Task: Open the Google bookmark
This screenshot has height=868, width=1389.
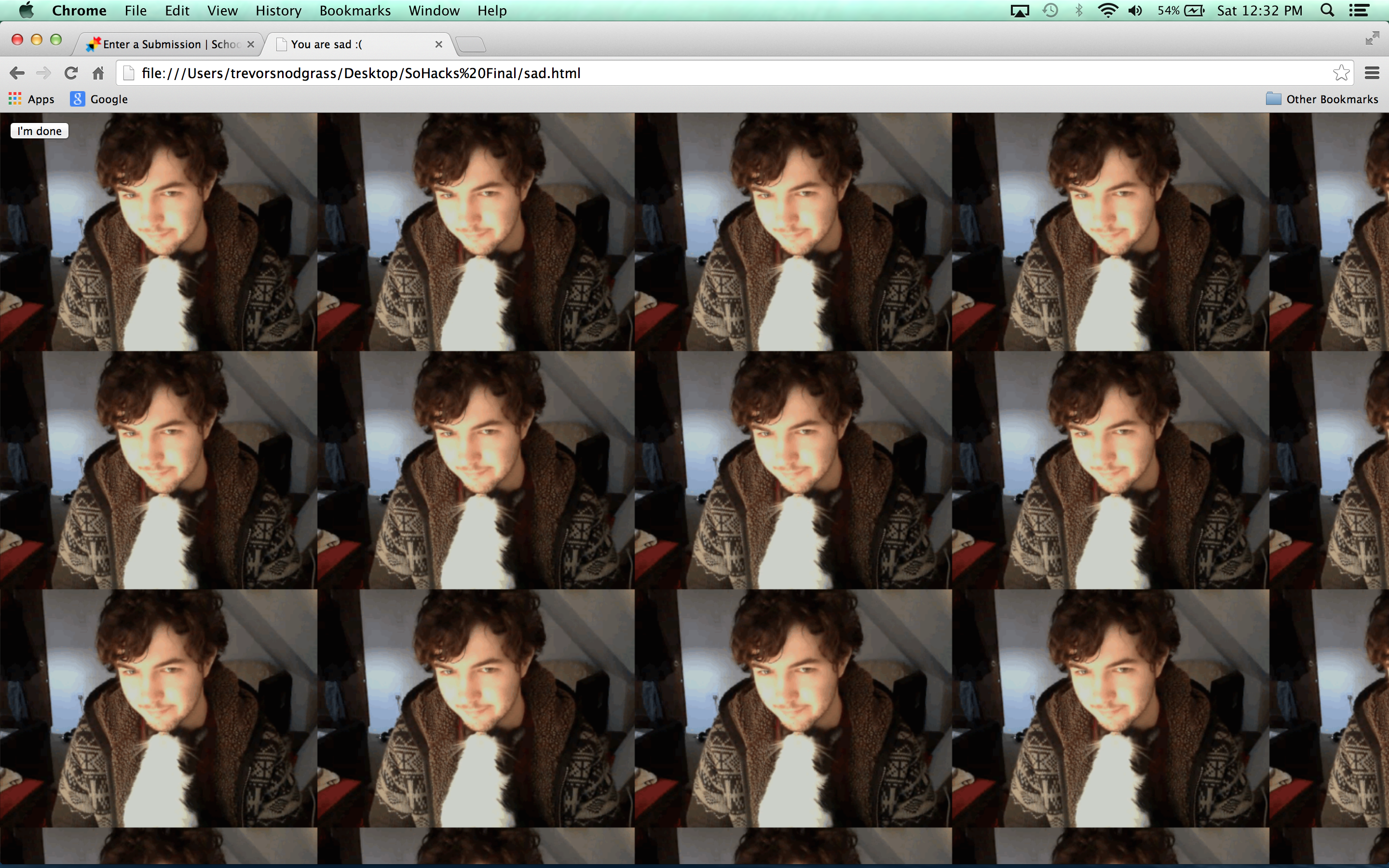Action: pyautogui.click(x=99, y=99)
